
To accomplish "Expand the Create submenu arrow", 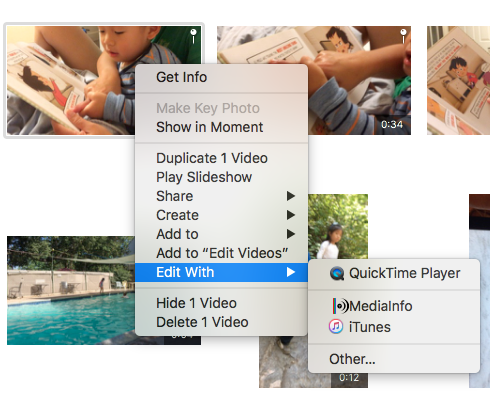I will click(291, 215).
